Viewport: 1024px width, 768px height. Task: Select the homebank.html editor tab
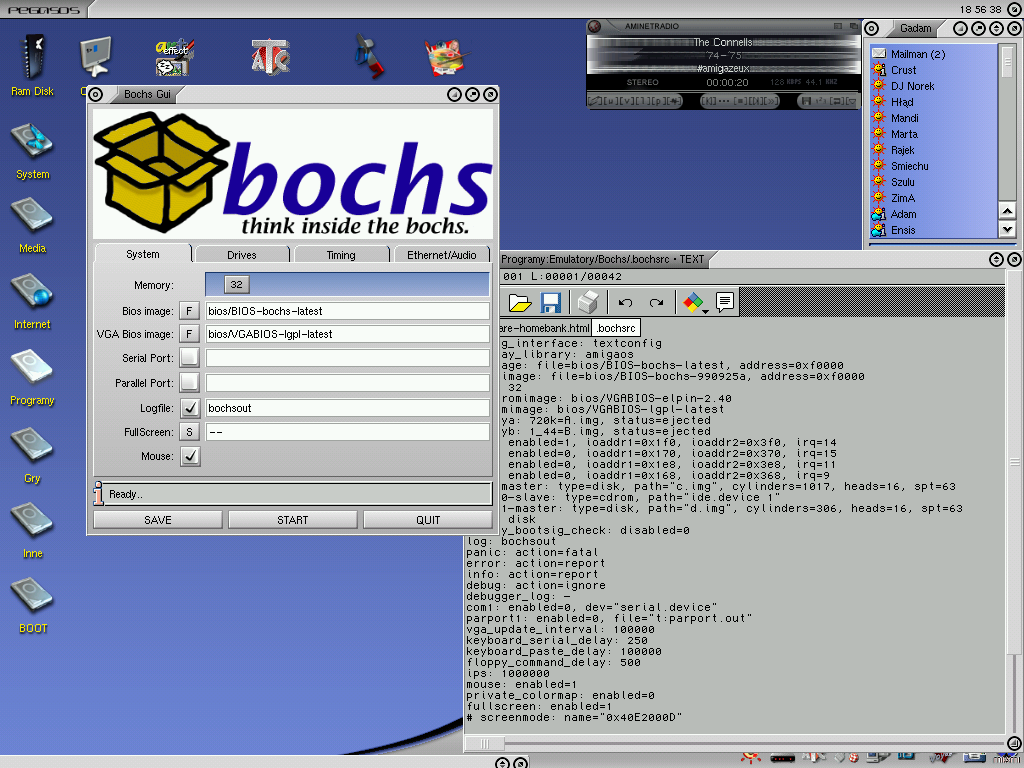point(545,328)
